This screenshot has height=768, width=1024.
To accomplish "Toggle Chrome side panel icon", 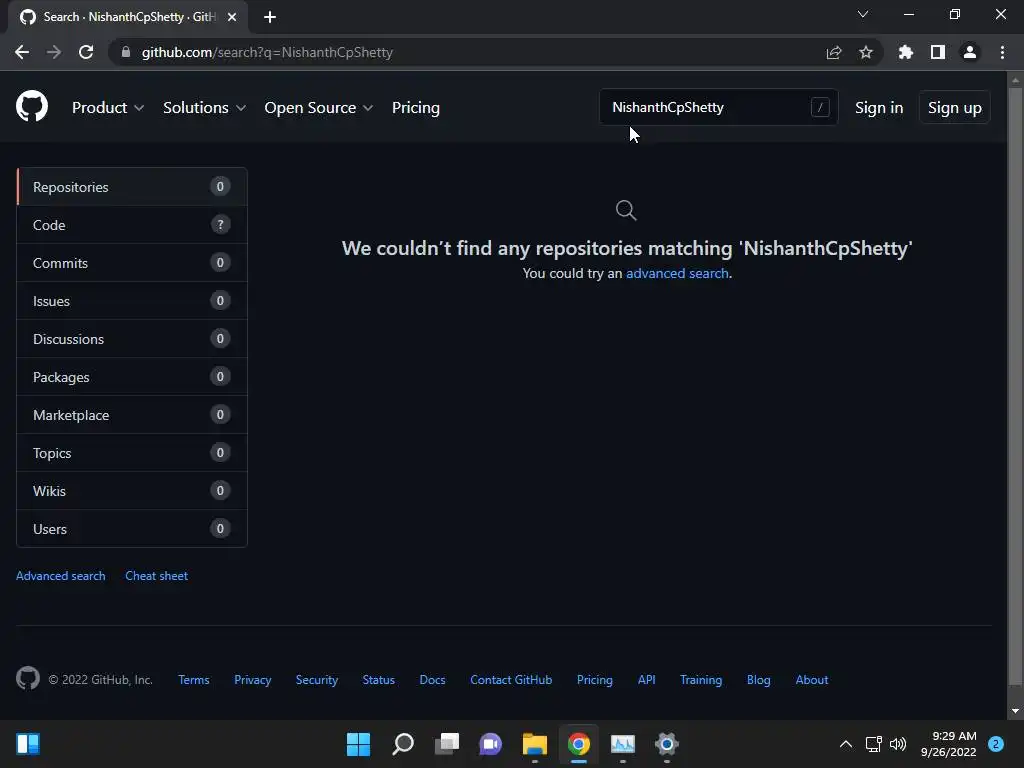I will tap(938, 52).
